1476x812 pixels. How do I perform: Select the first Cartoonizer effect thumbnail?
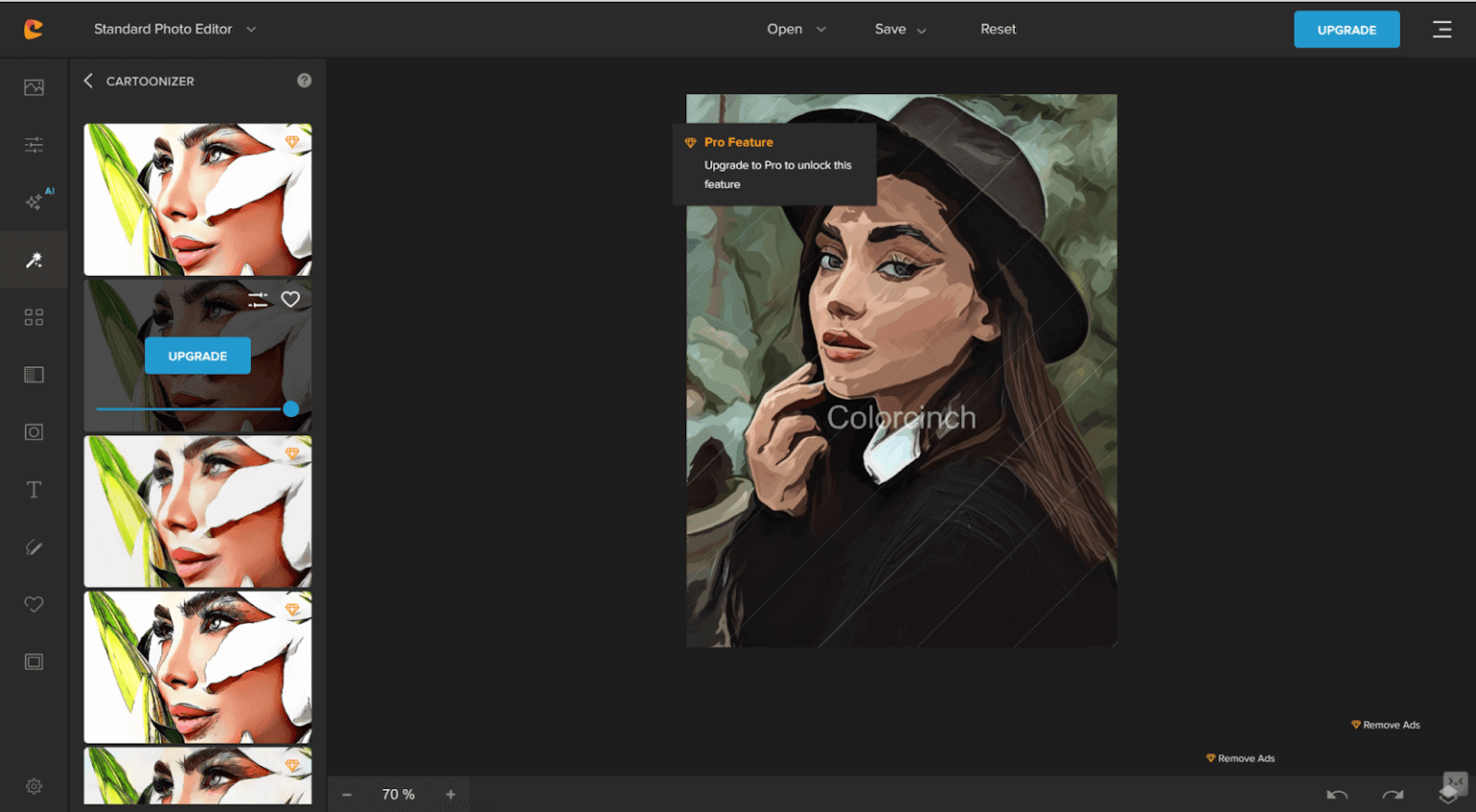click(198, 199)
